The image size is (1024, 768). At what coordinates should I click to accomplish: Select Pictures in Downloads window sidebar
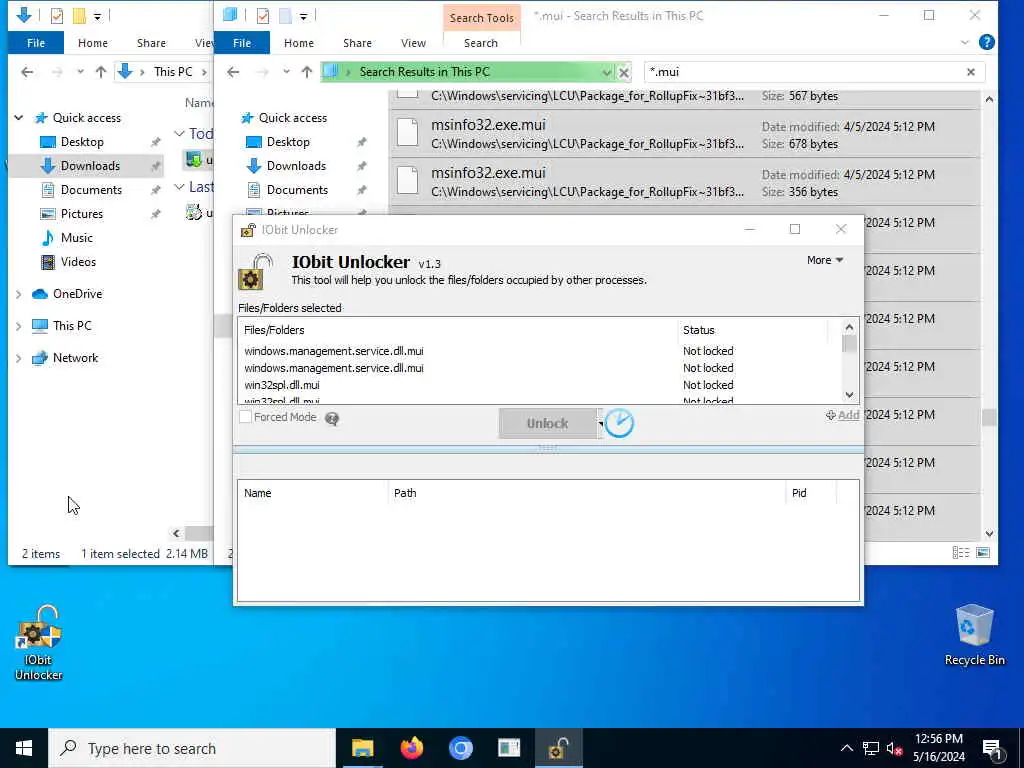click(x=82, y=214)
